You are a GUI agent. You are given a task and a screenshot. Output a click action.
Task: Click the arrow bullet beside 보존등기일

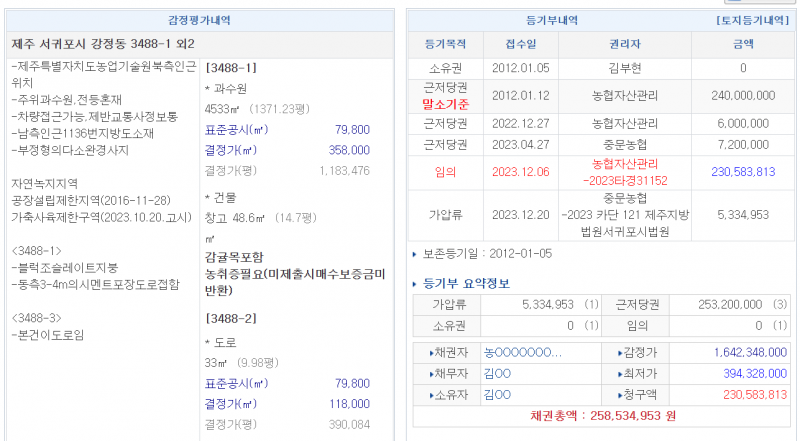(415, 254)
